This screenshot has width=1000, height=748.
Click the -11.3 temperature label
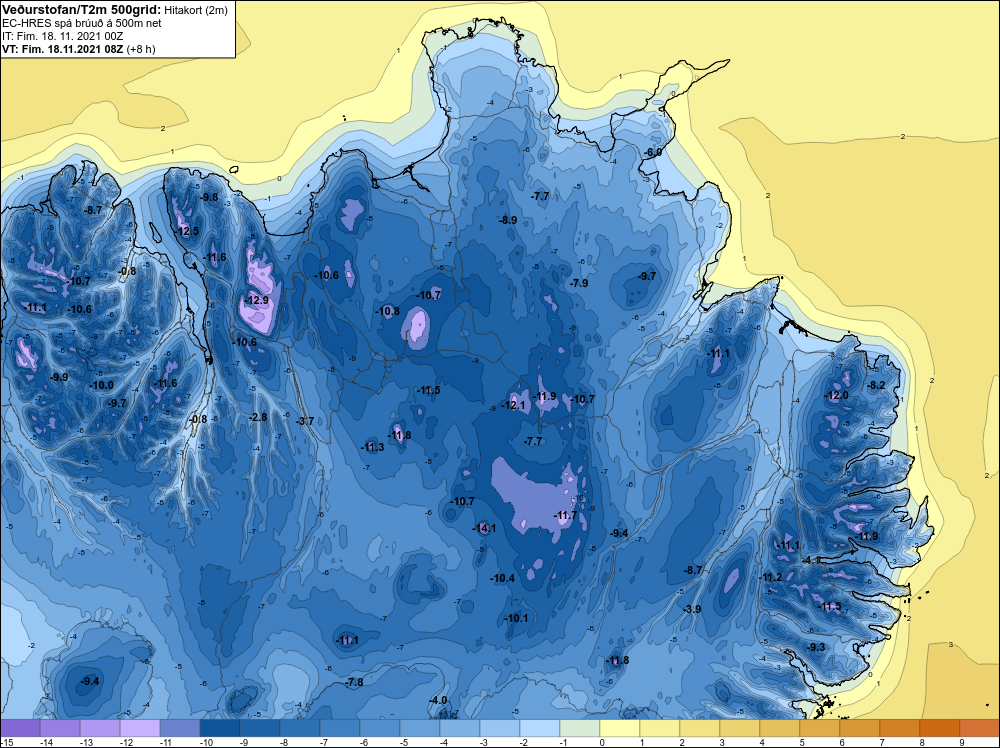point(372,447)
